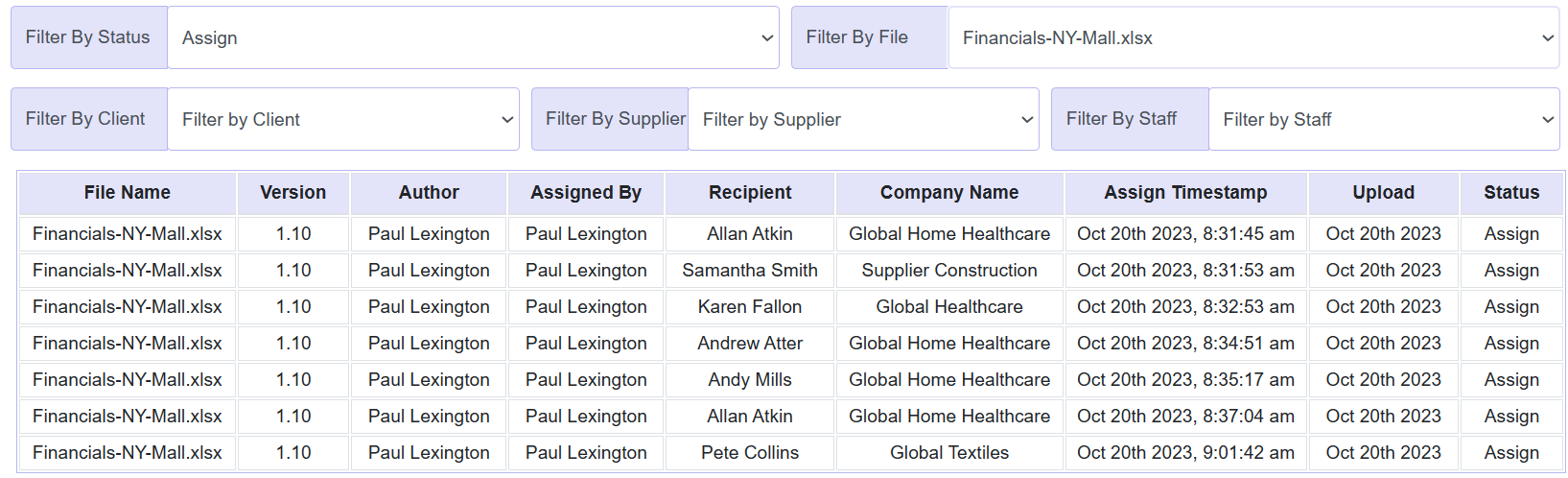Expand the Filter by Client dropdown
The height and width of the screenshot is (478, 1568).
(343, 120)
